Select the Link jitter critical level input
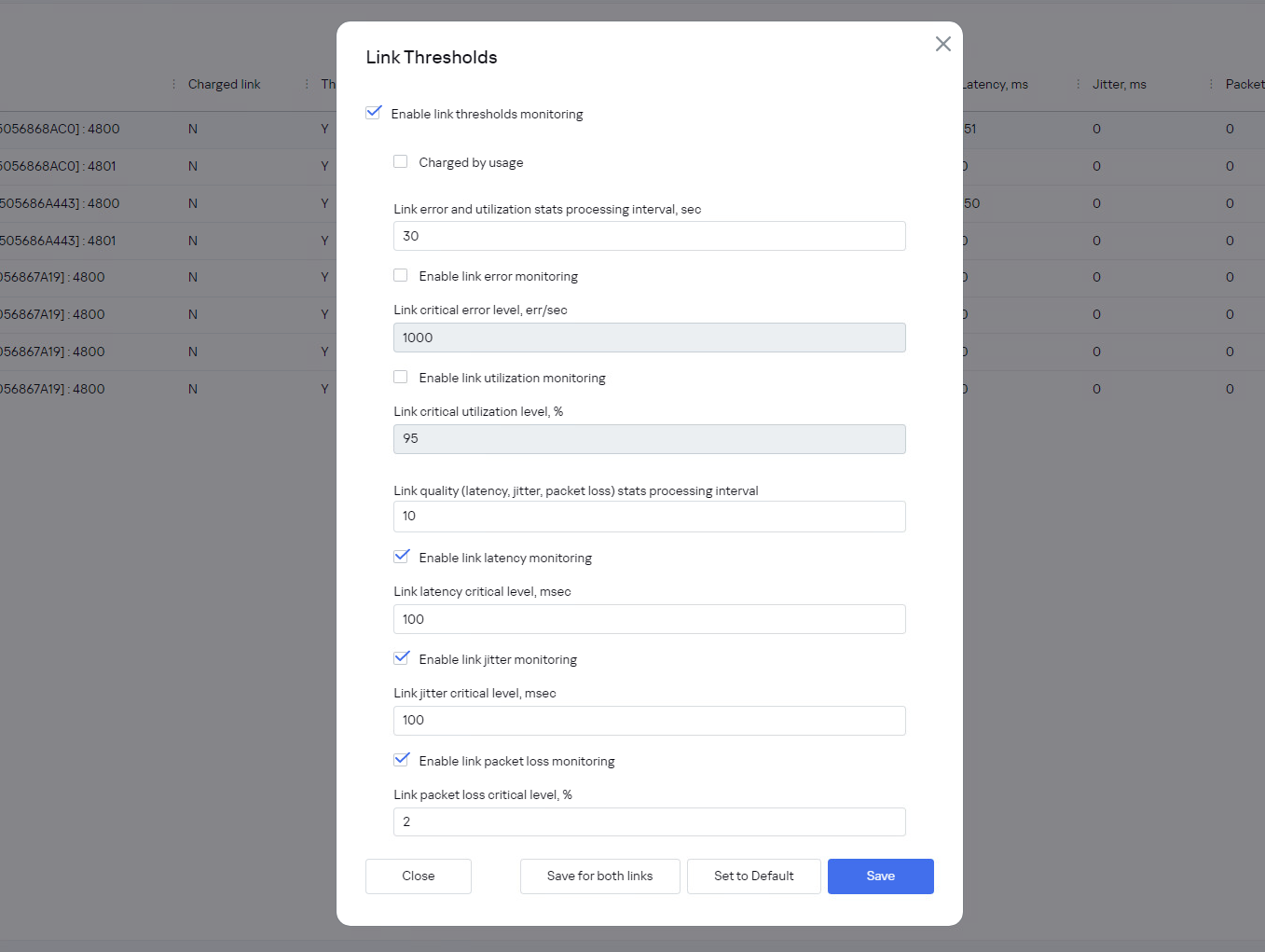The image size is (1265, 952). [649, 721]
